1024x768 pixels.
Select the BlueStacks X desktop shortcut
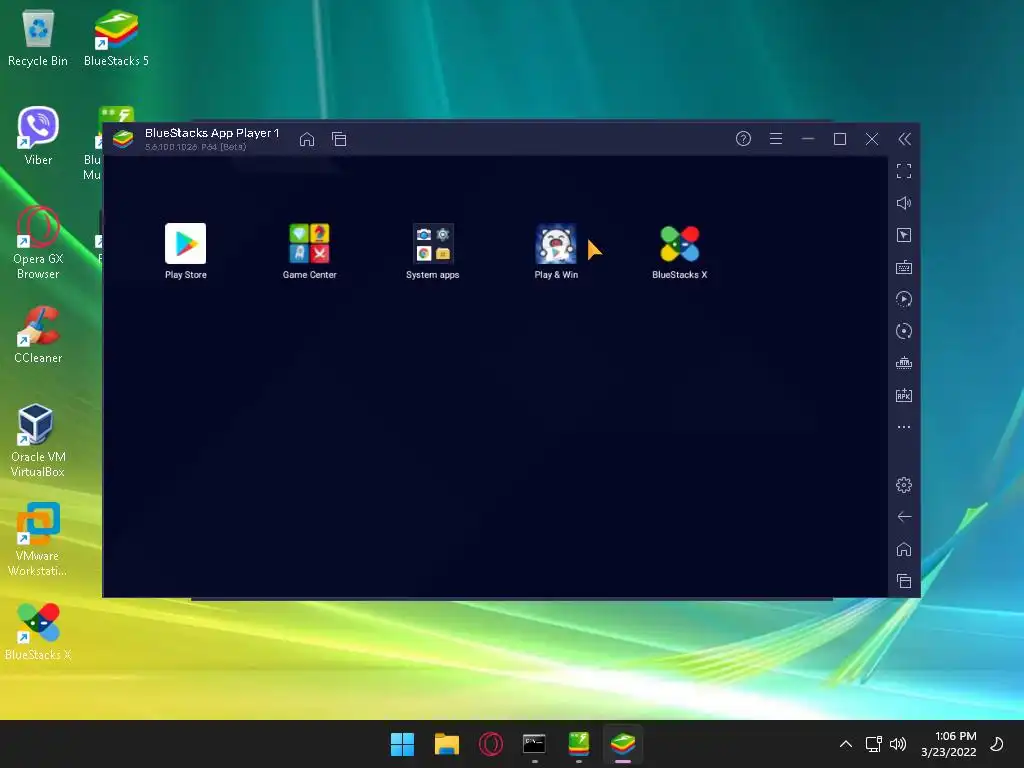coord(38,632)
